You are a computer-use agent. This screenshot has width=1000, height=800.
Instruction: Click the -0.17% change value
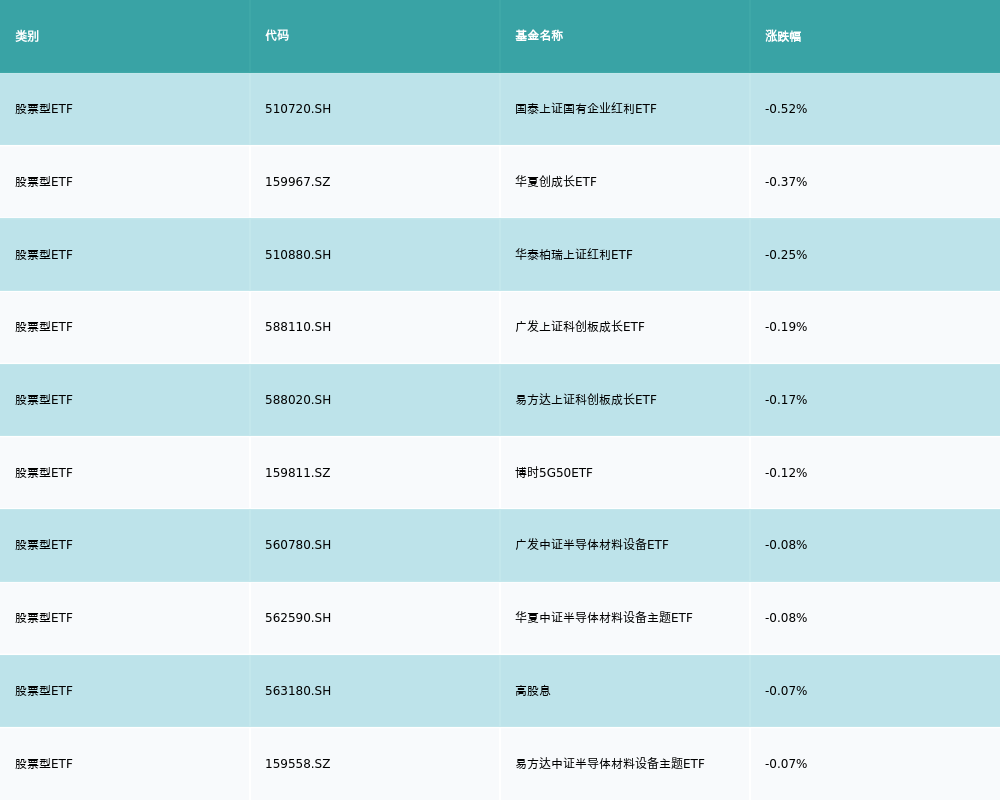click(786, 400)
